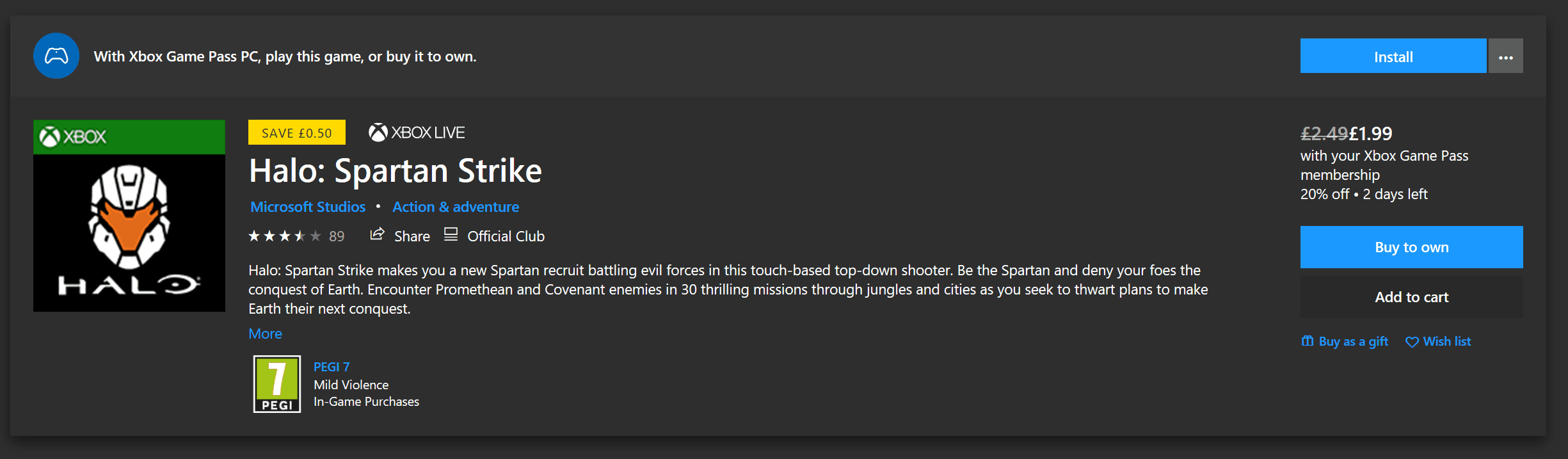
Task: Click the Xbox logo on the cover art
Action: 73,136
